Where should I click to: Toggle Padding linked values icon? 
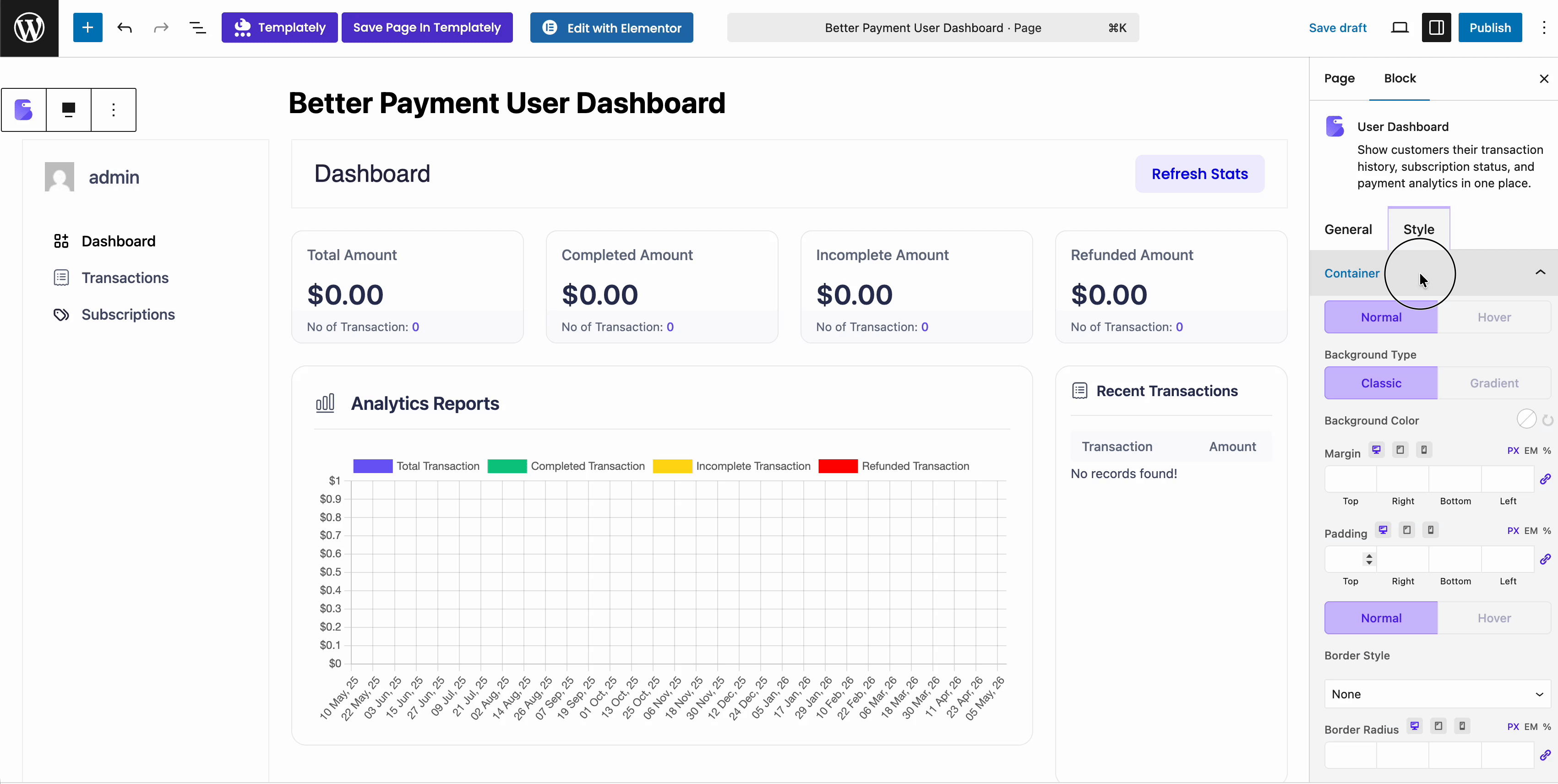(x=1545, y=559)
